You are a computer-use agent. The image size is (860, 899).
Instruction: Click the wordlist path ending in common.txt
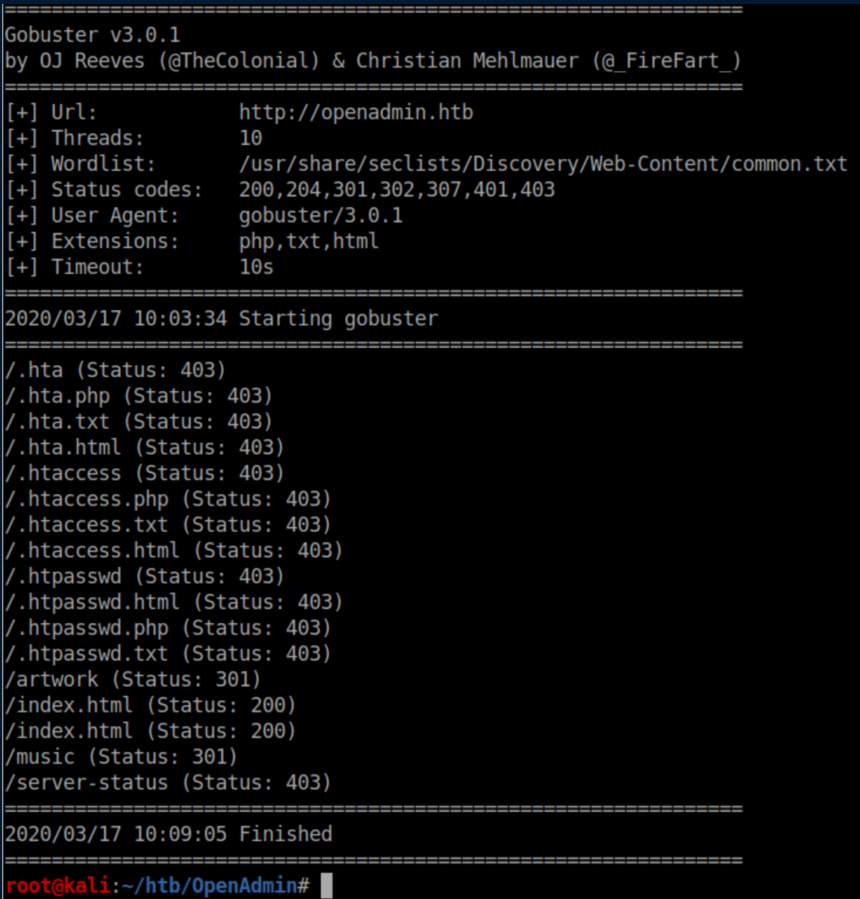[542, 164]
